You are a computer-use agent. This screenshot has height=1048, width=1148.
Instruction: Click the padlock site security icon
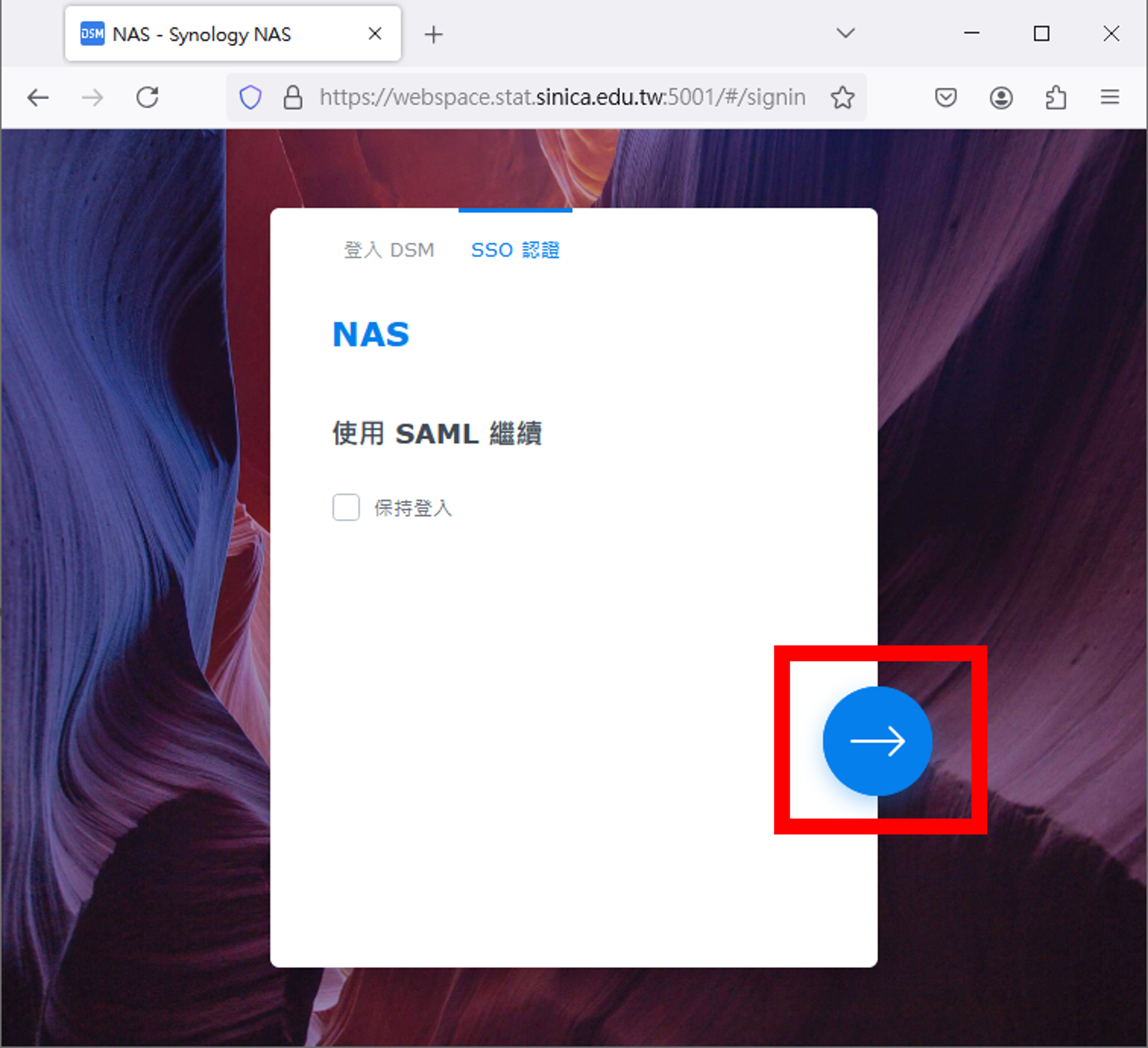pyautogui.click(x=293, y=97)
